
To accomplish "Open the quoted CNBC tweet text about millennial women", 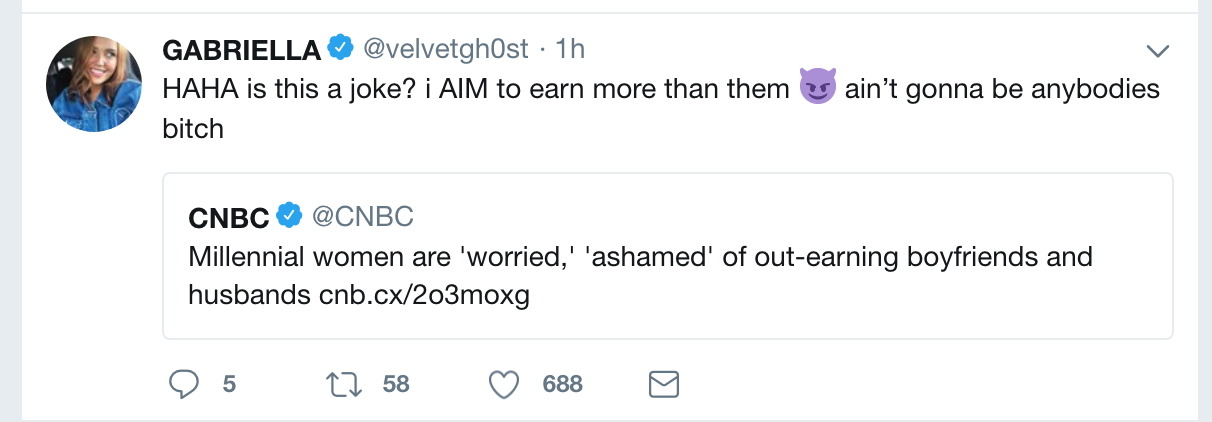I will (640, 257).
